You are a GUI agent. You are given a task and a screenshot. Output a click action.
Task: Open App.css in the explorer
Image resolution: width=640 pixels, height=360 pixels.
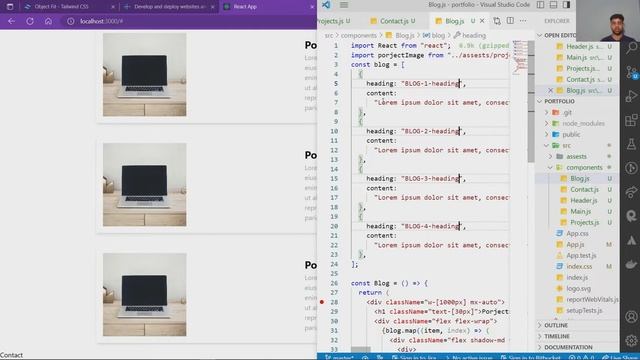tap(577, 233)
